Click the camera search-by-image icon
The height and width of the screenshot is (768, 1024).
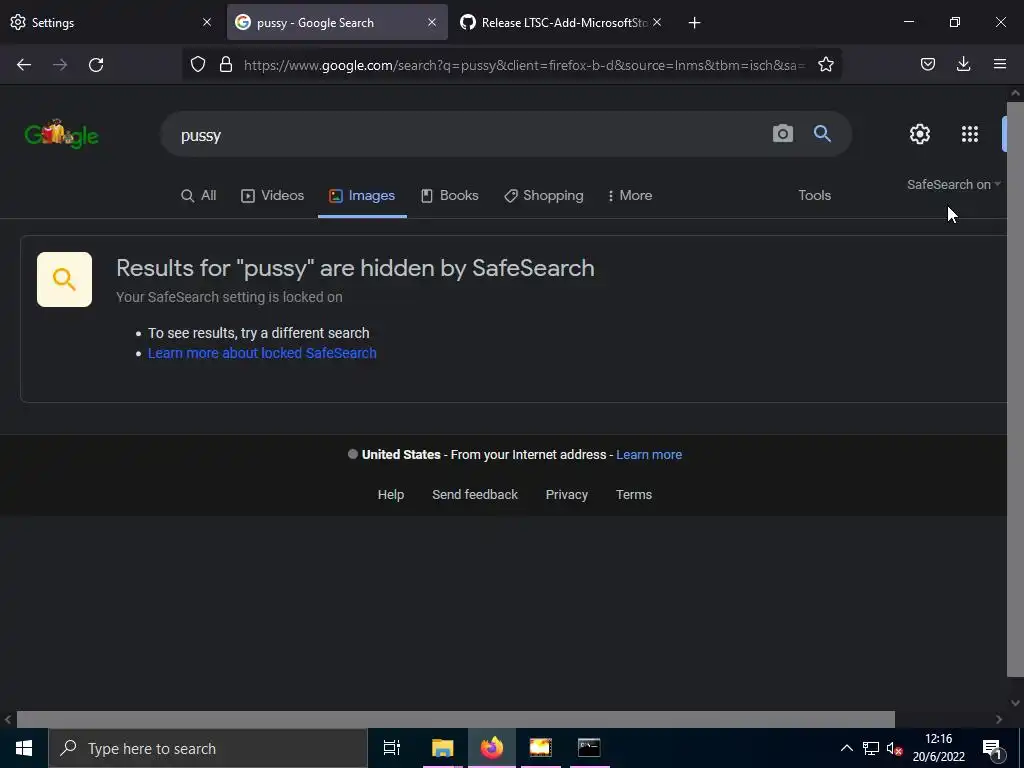coord(782,134)
